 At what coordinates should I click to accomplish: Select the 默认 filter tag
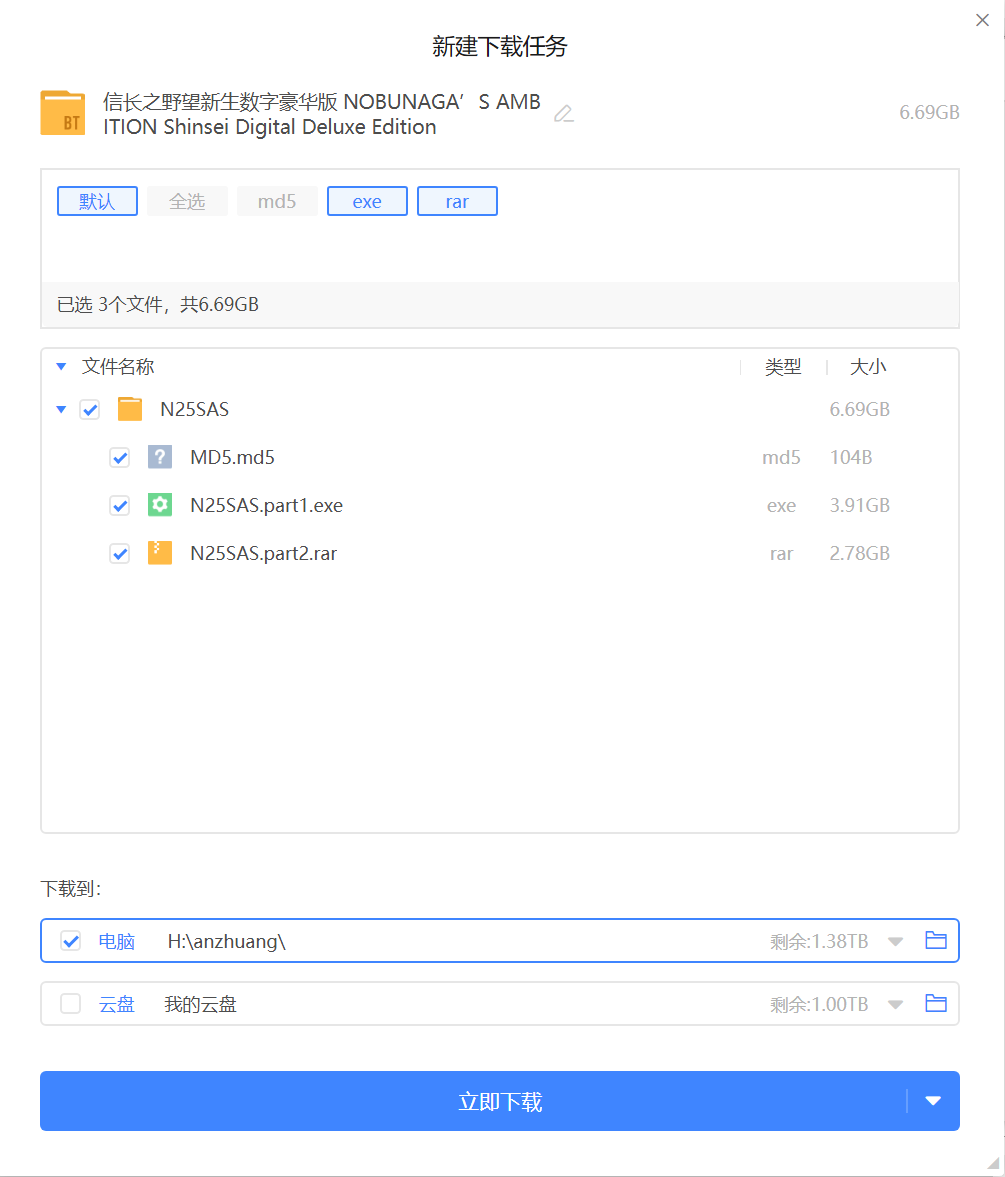click(98, 201)
